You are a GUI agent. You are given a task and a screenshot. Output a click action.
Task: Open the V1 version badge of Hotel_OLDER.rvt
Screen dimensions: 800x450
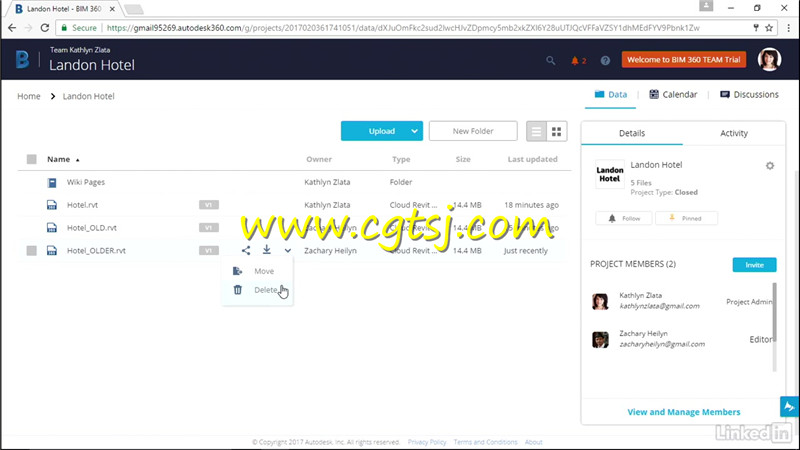(209, 251)
